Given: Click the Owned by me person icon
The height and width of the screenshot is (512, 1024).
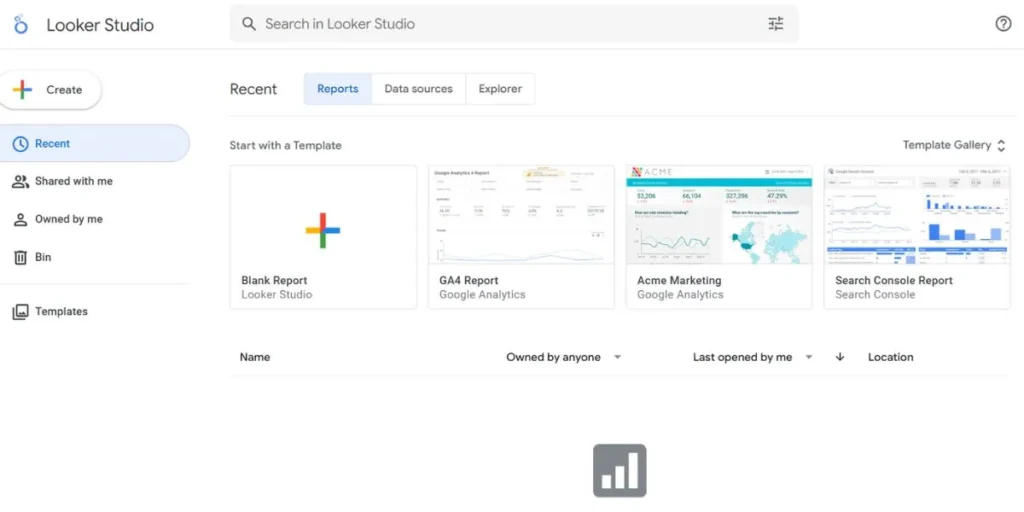Looking at the screenshot, I should [x=21, y=219].
